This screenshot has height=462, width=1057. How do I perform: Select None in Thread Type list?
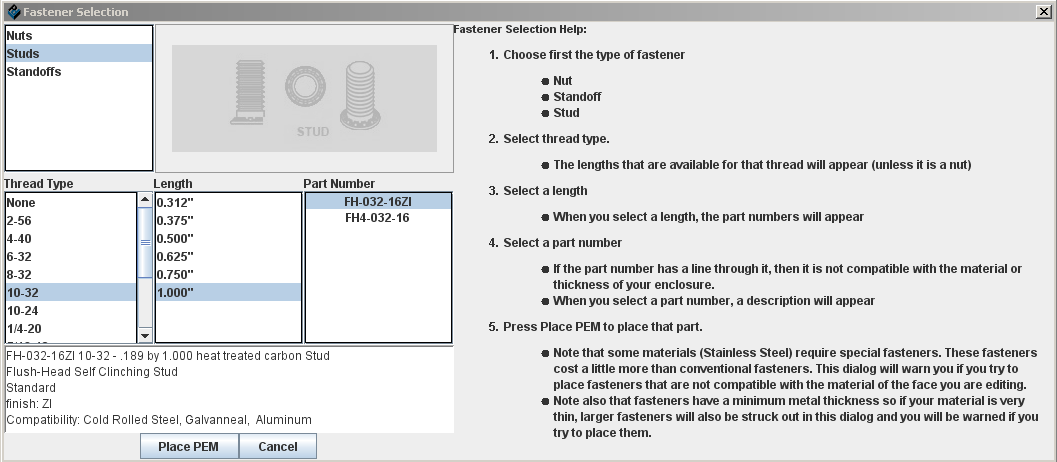coord(21,202)
